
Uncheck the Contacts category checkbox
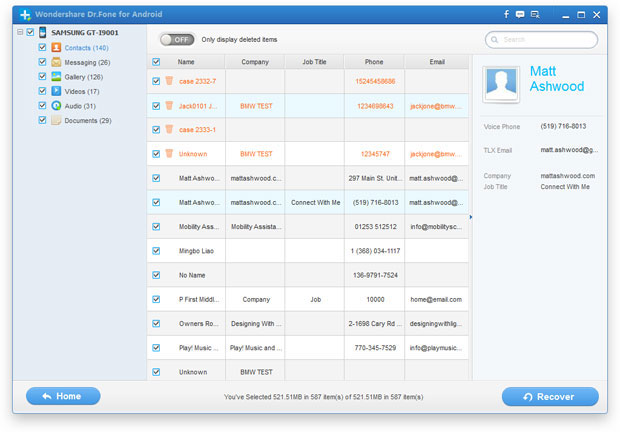tap(42, 47)
